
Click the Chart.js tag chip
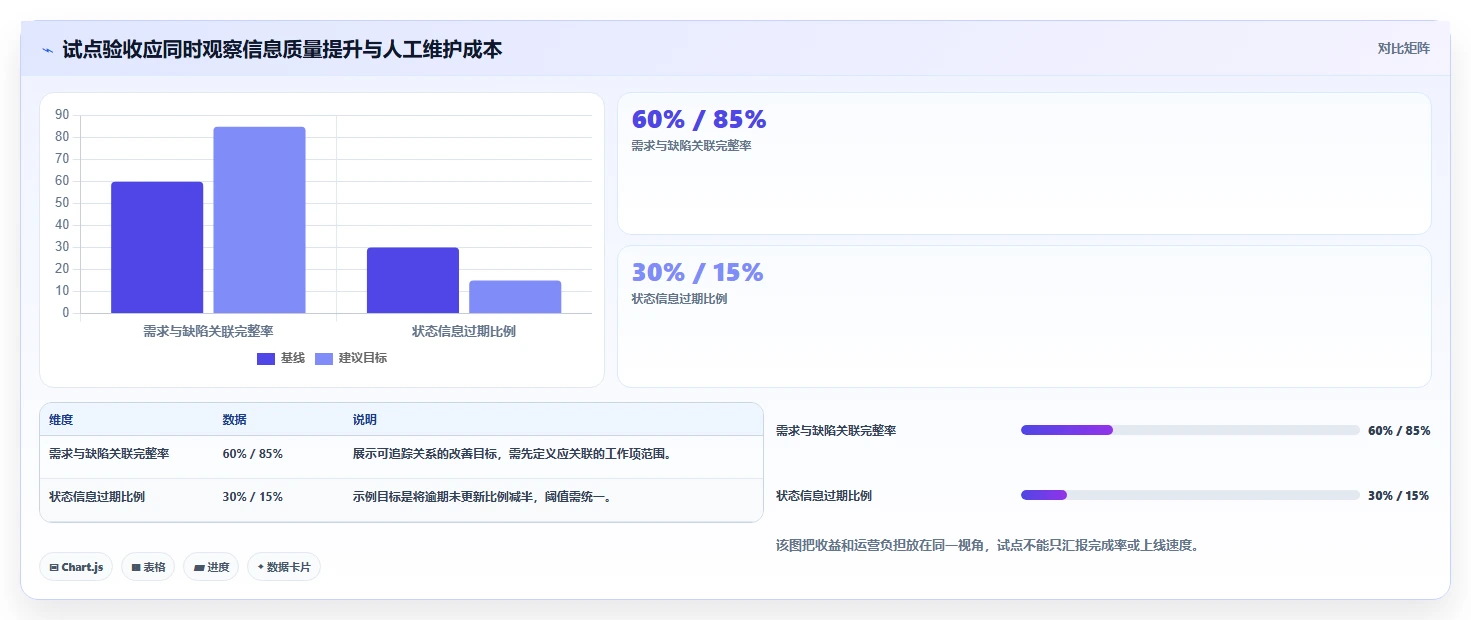coord(76,567)
